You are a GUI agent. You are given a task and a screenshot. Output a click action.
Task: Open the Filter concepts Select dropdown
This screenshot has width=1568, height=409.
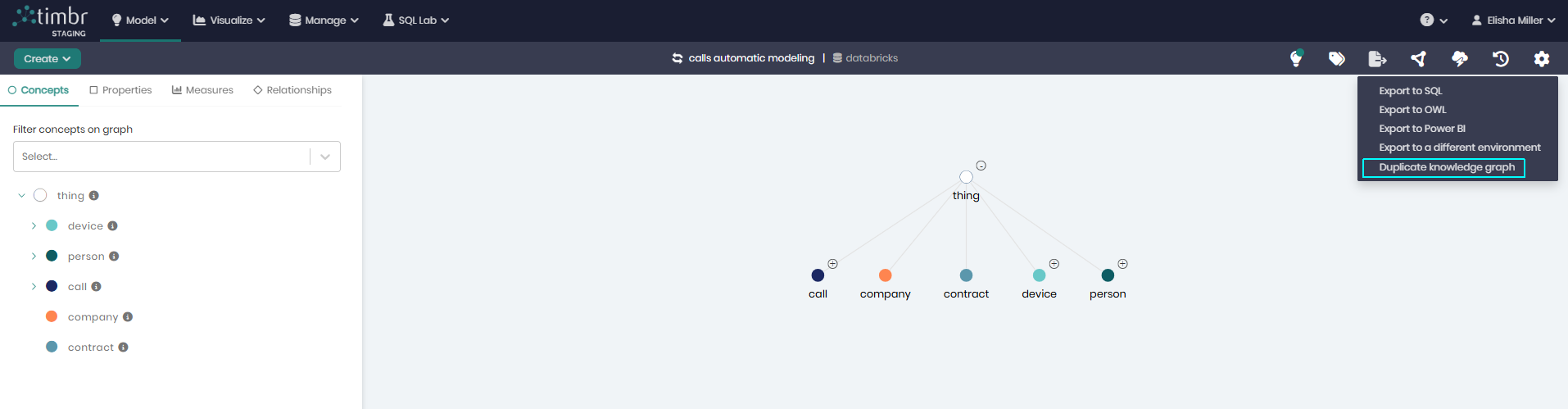tap(176, 157)
